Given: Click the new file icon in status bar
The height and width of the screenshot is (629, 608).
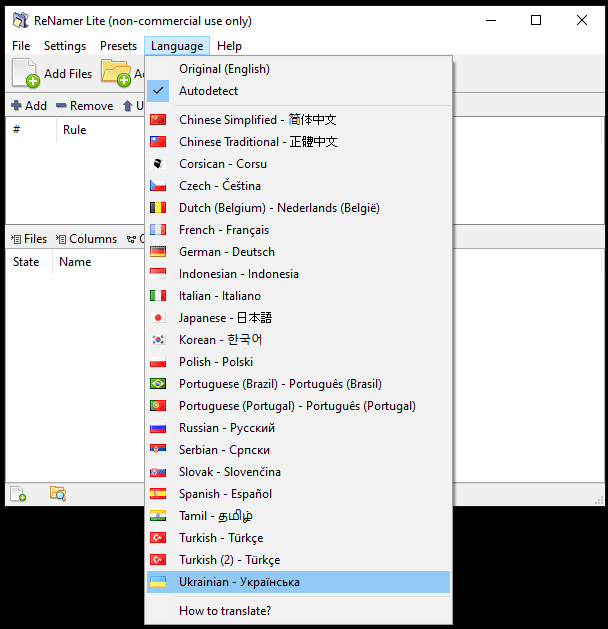Looking at the screenshot, I should point(18,493).
